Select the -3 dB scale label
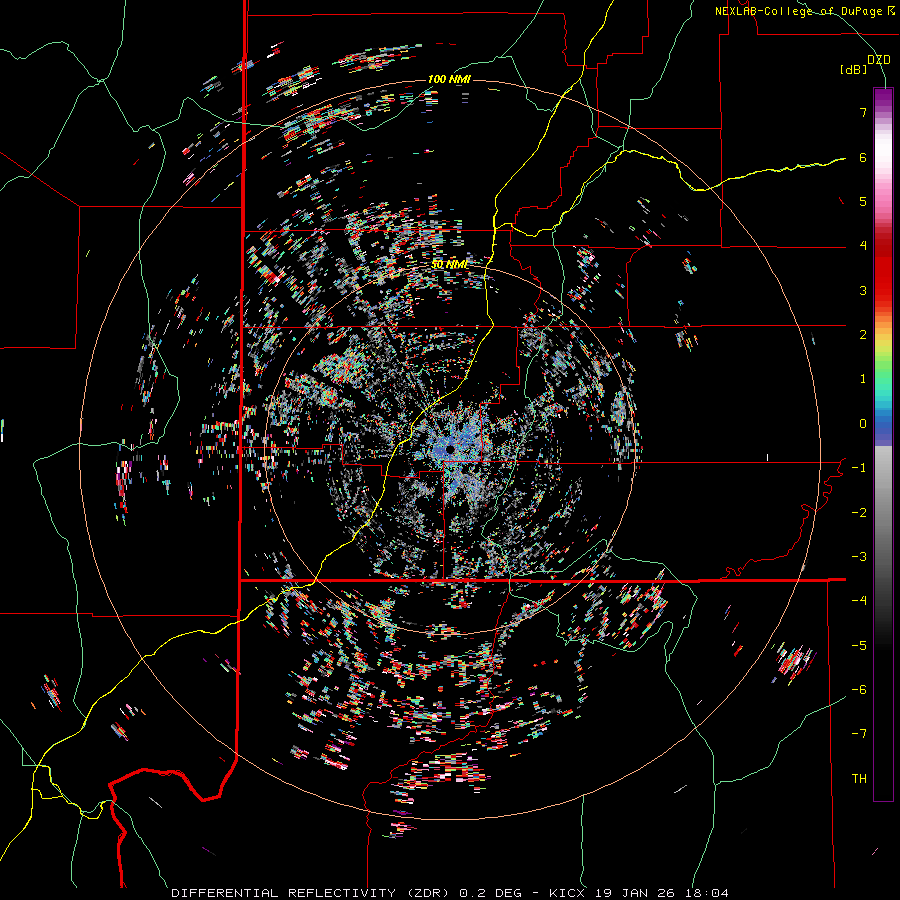 point(859,557)
